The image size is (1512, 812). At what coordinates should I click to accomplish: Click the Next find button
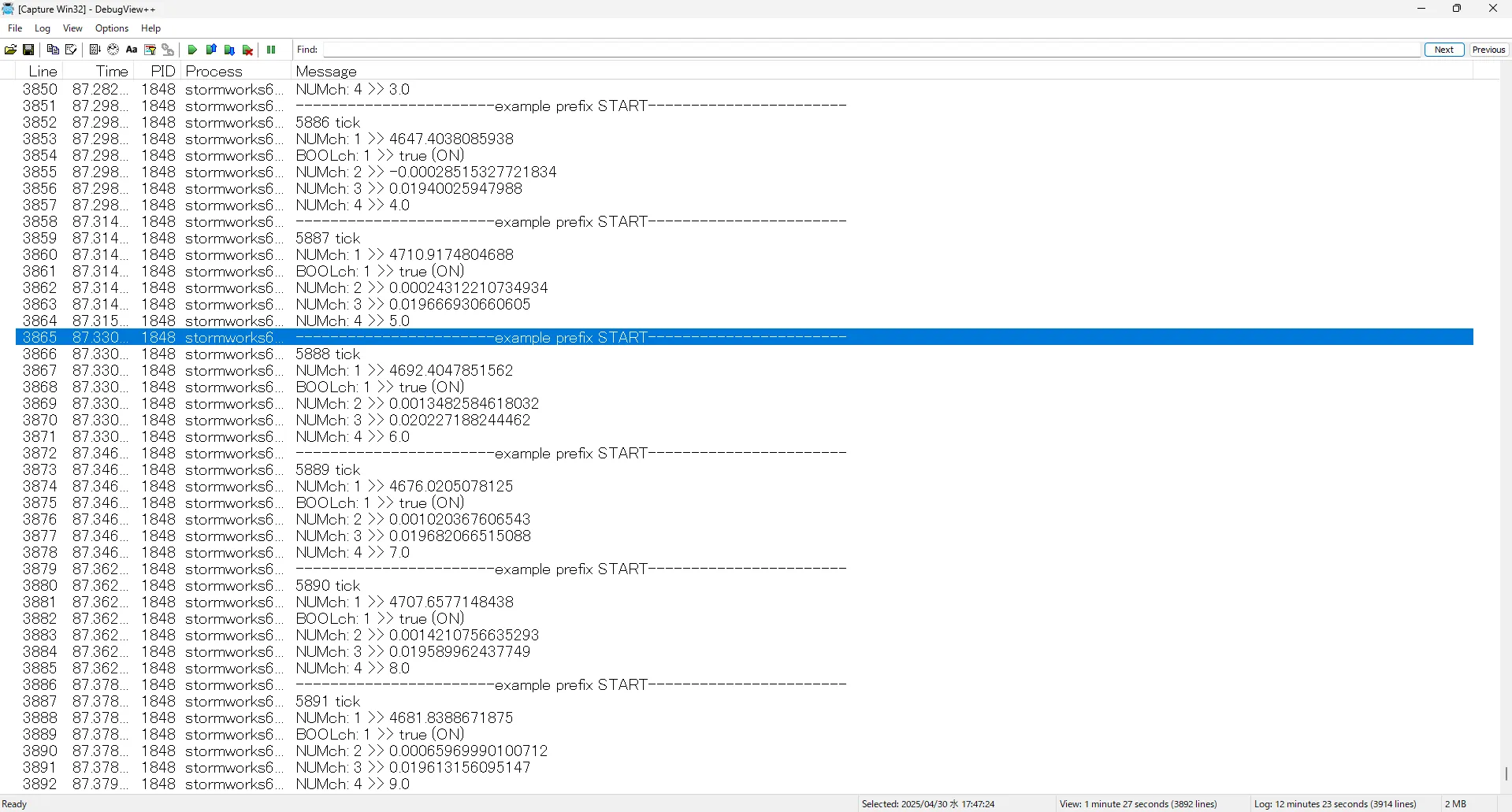coord(1443,50)
